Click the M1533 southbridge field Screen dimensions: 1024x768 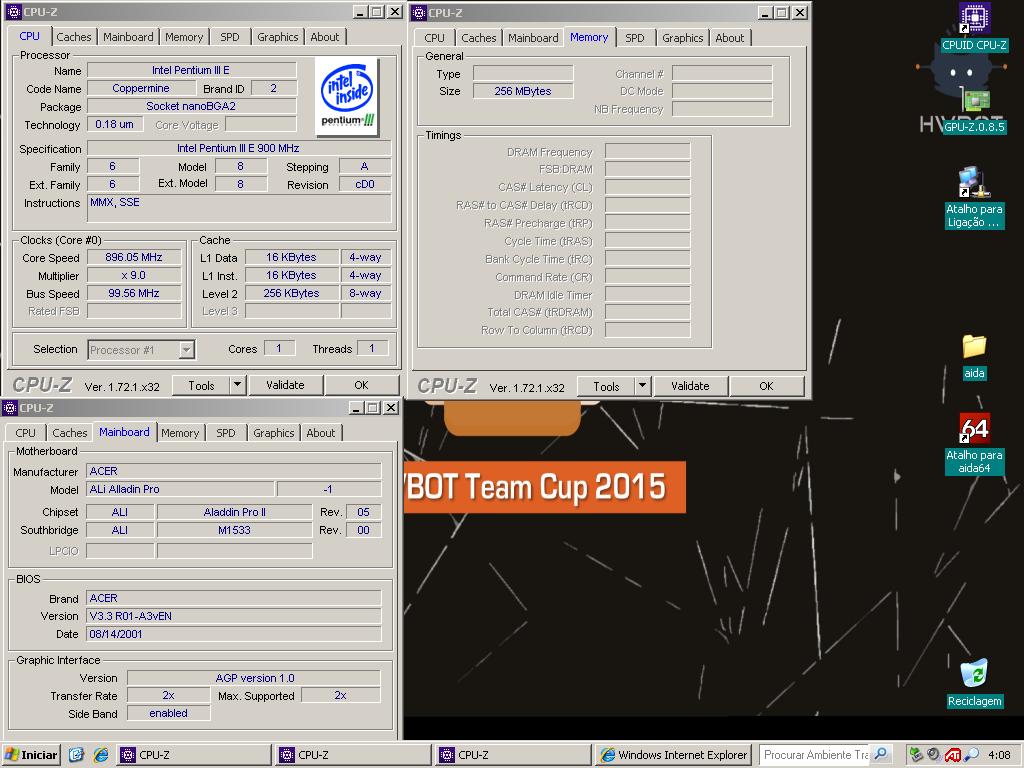[x=234, y=530]
